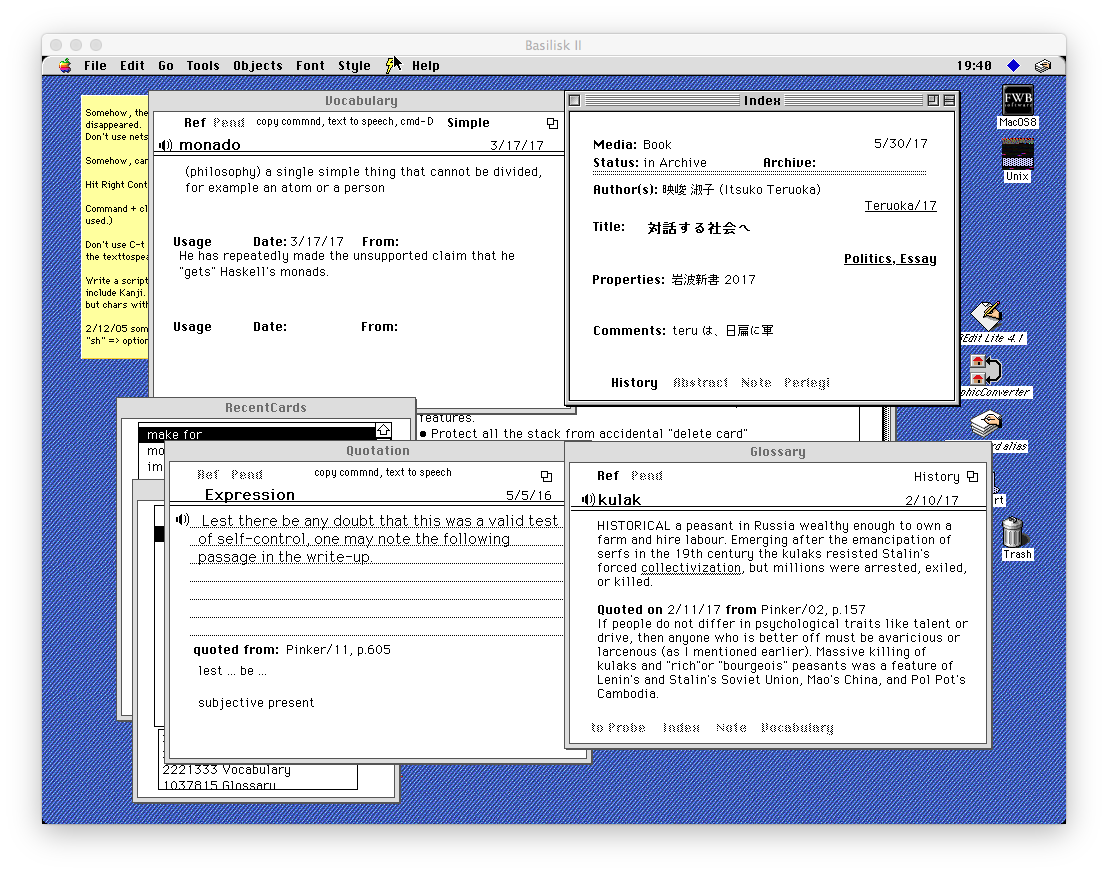Image resolution: width=1108 pixels, height=874 pixels.
Task: Click Index at the bottom of Glossary
Action: [681, 727]
